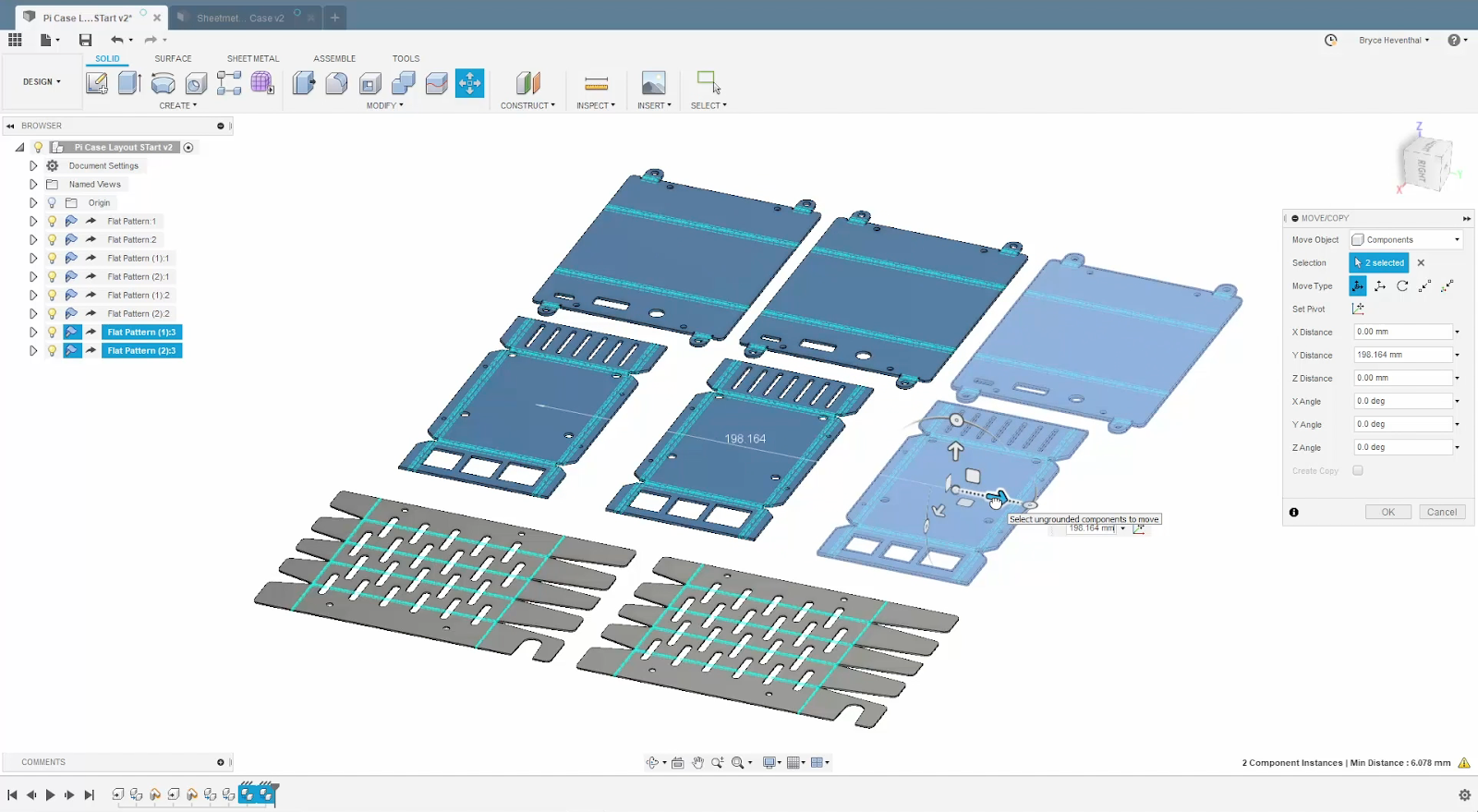Open the DESIGN workspace dropdown
The height and width of the screenshot is (812, 1478).
pyautogui.click(x=42, y=82)
